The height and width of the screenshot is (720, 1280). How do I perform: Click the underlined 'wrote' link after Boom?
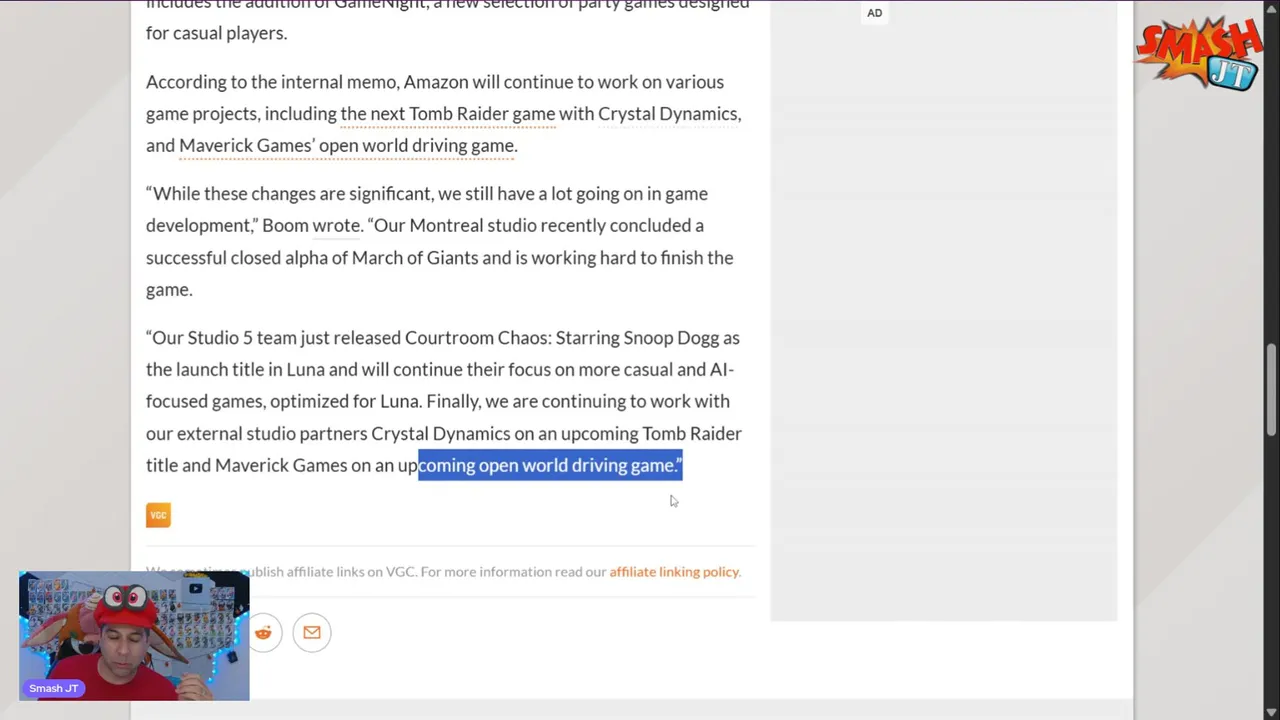point(336,226)
